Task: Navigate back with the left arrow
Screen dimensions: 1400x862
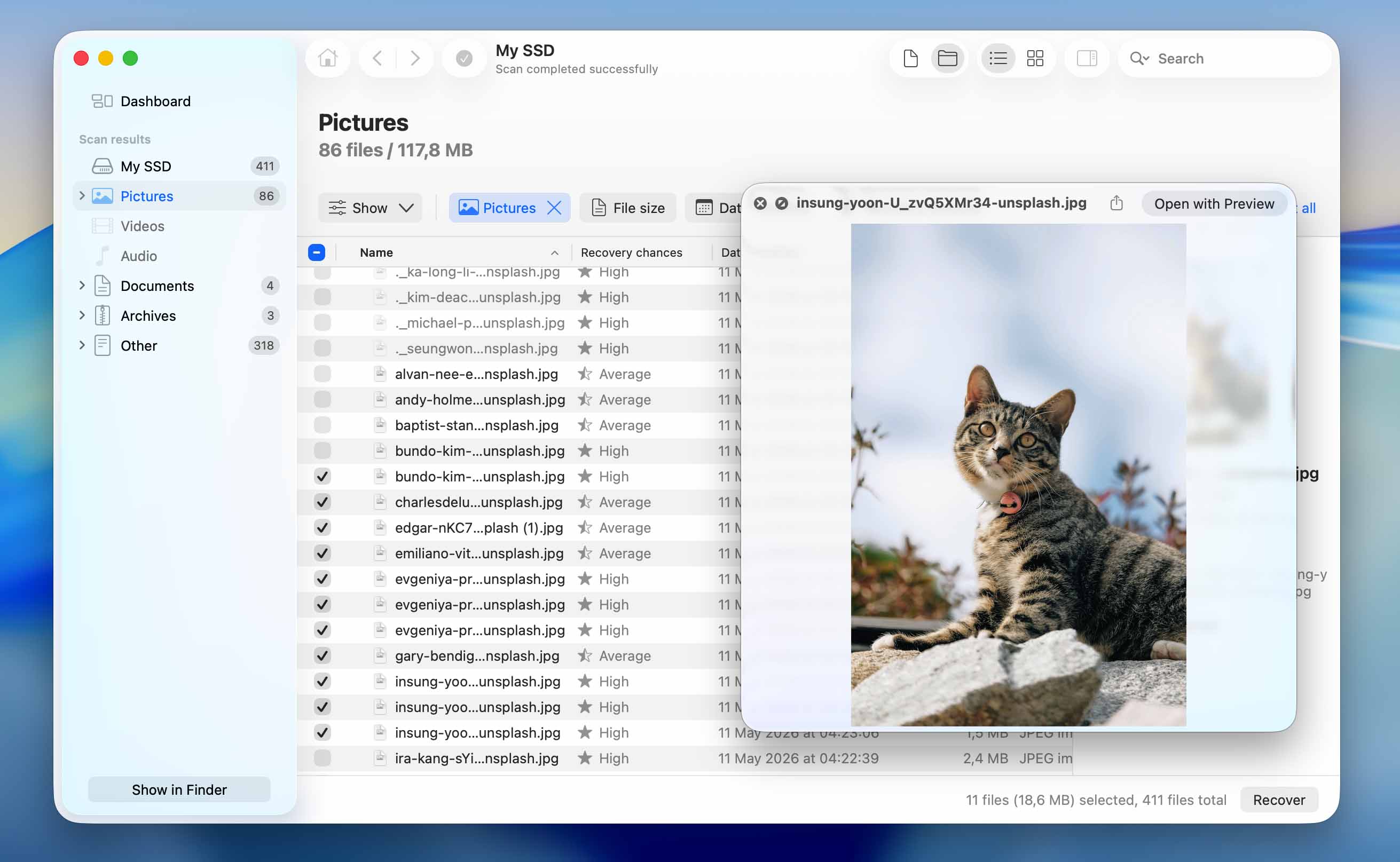Action: point(377,58)
